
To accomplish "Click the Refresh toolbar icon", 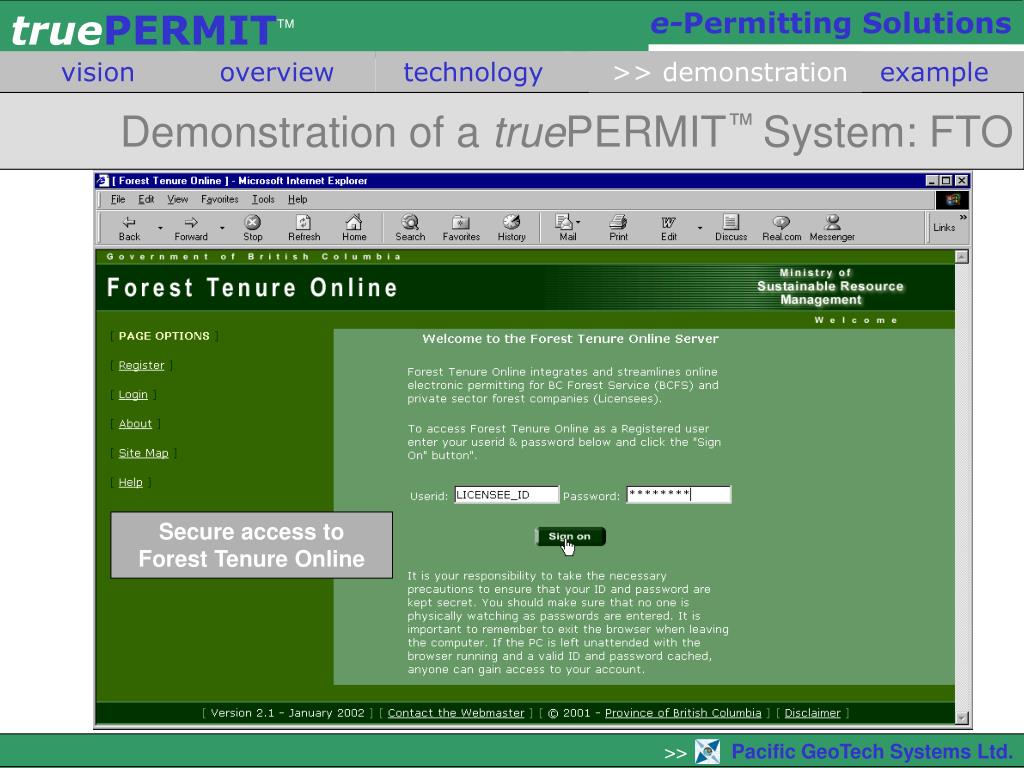I will pos(304,222).
